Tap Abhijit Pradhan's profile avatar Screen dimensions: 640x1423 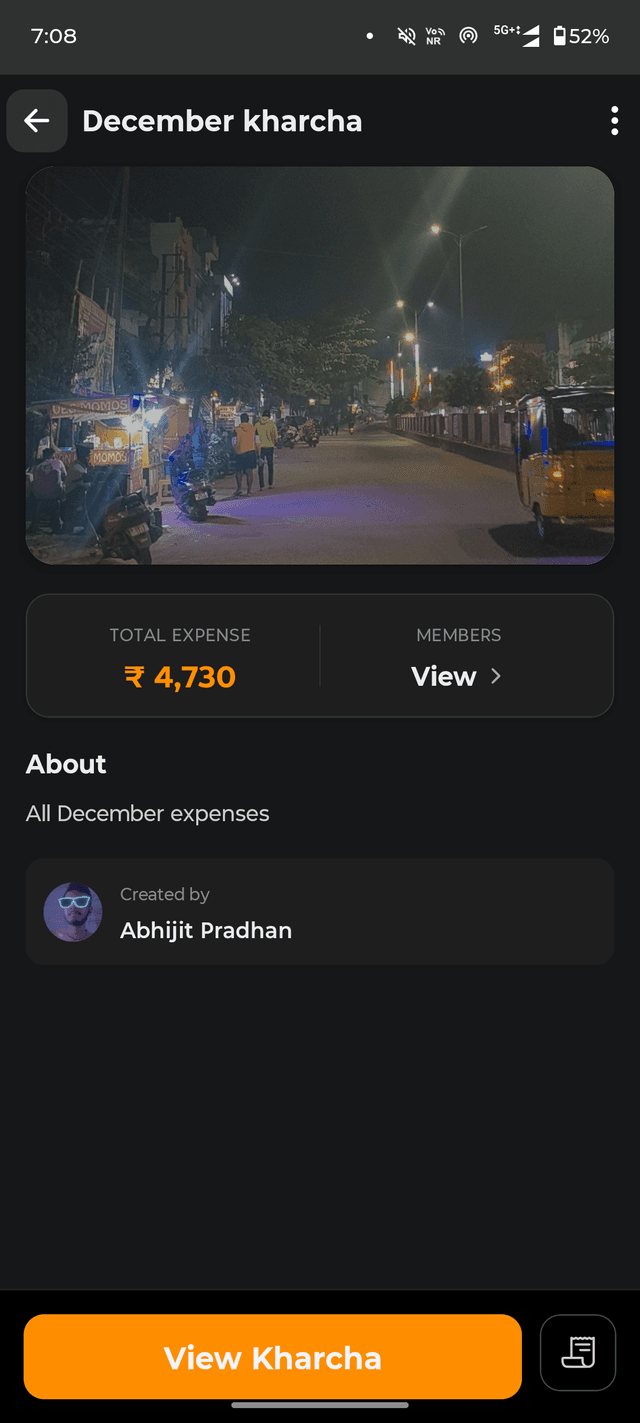(x=73, y=911)
